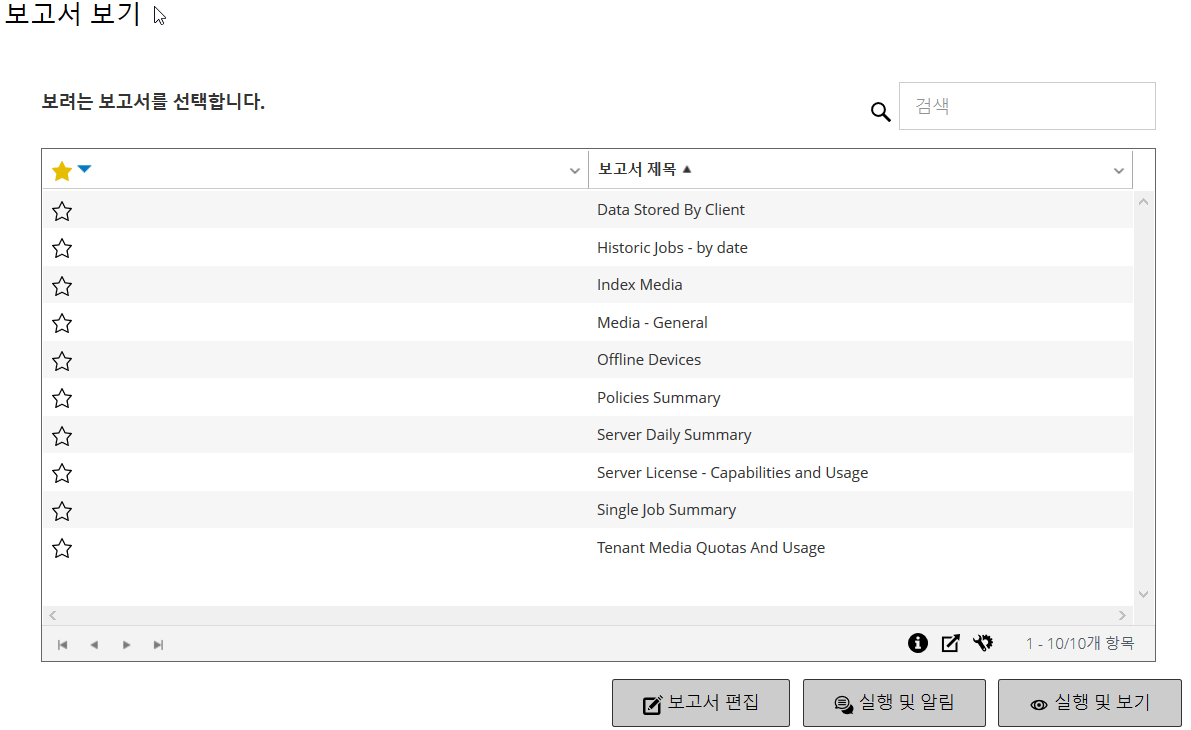Open grid settings gear icon
Image resolution: width=1191 pixels, height=730 pixels.
[x=983, y=643]
